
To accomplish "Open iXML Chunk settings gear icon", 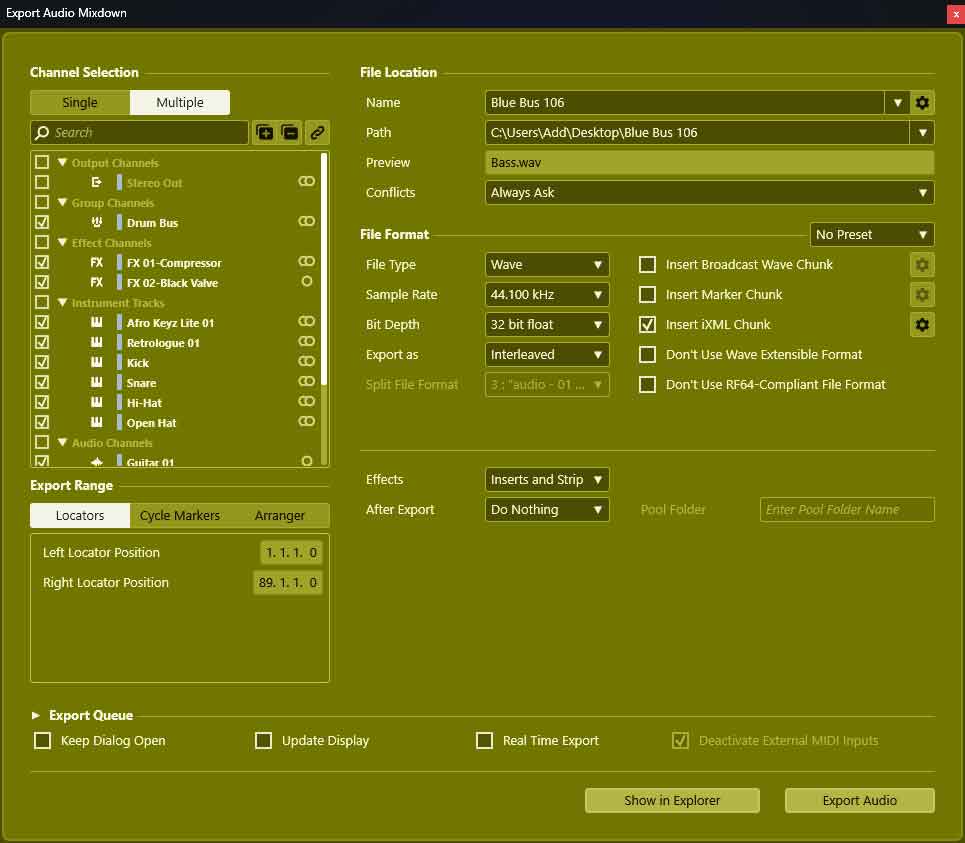I will pos(922,324).
